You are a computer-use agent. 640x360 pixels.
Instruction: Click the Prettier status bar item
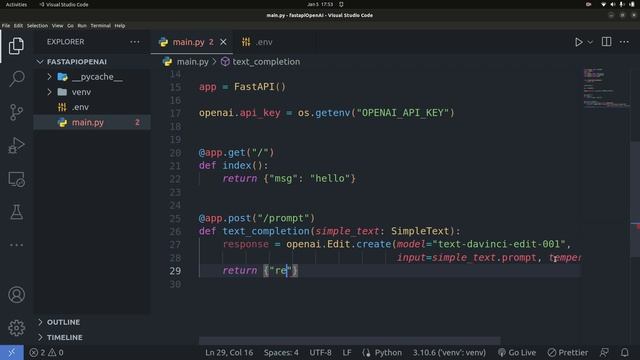coord(568,353)
